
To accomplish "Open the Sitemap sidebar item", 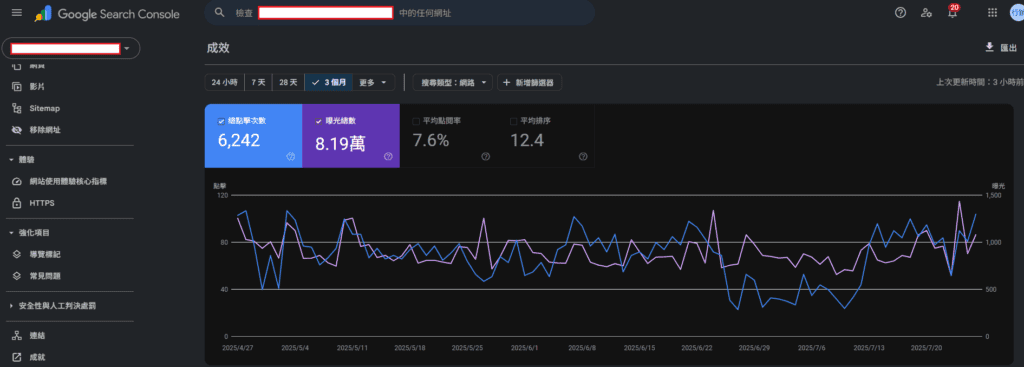I will click(x=44, y=108).
